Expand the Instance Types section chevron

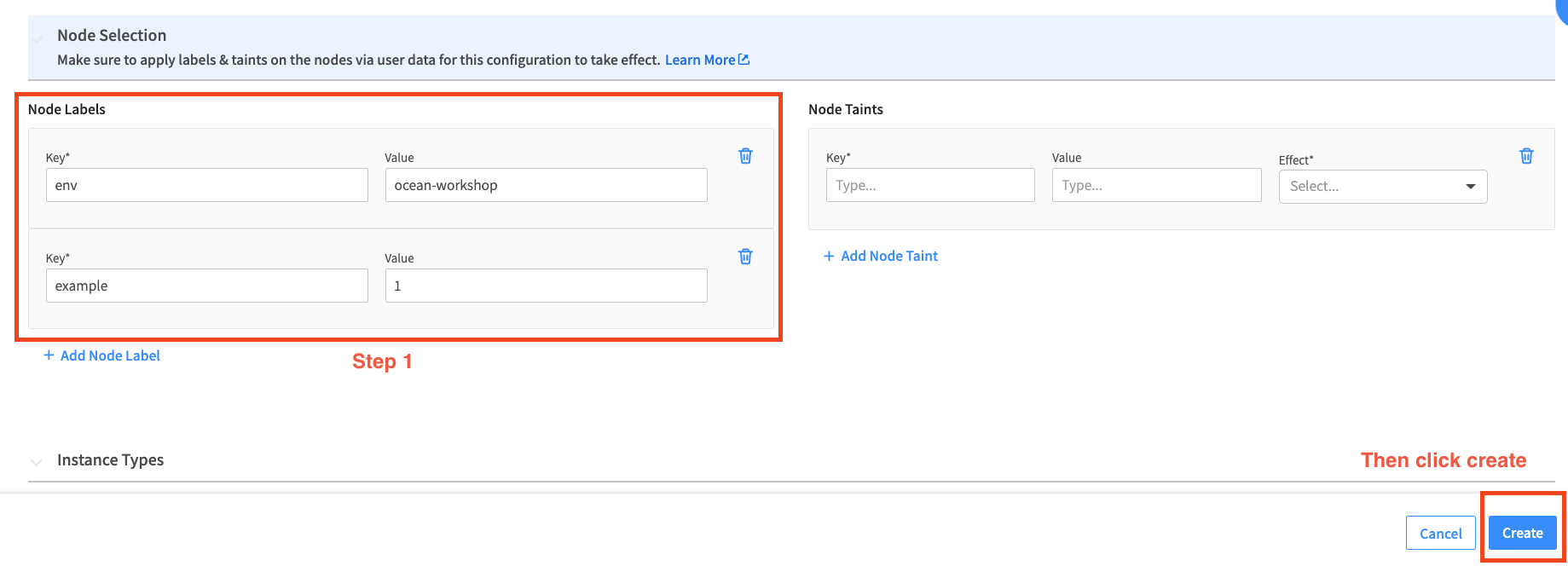click(x=37, y=462)
